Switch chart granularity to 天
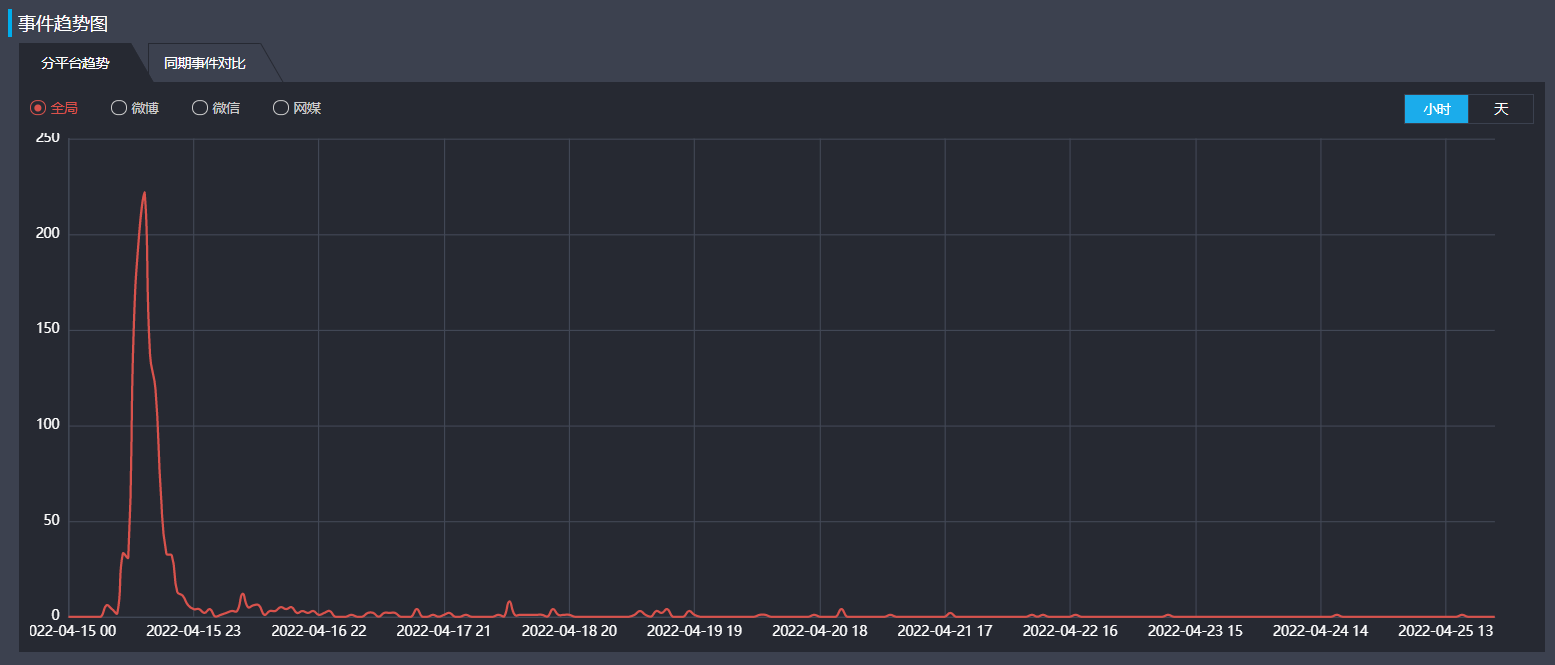Viewport: 1555px width, 665px height. [1500, 109]
